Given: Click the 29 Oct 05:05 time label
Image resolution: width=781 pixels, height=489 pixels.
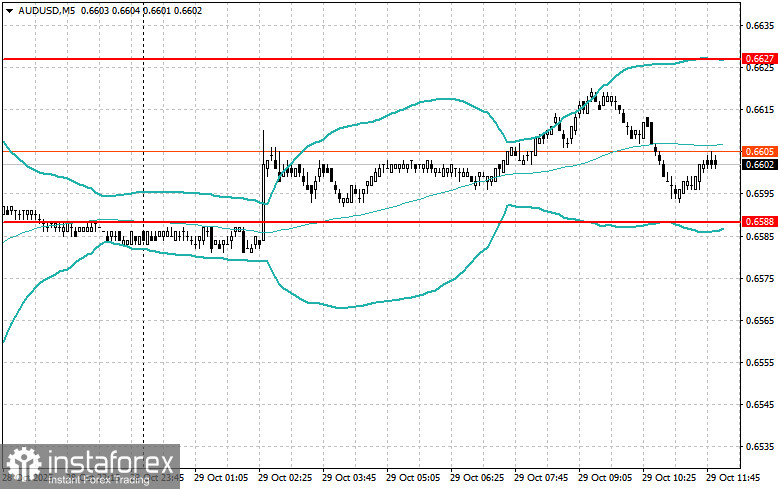Looking at the screenshot, I should (413, 478).
